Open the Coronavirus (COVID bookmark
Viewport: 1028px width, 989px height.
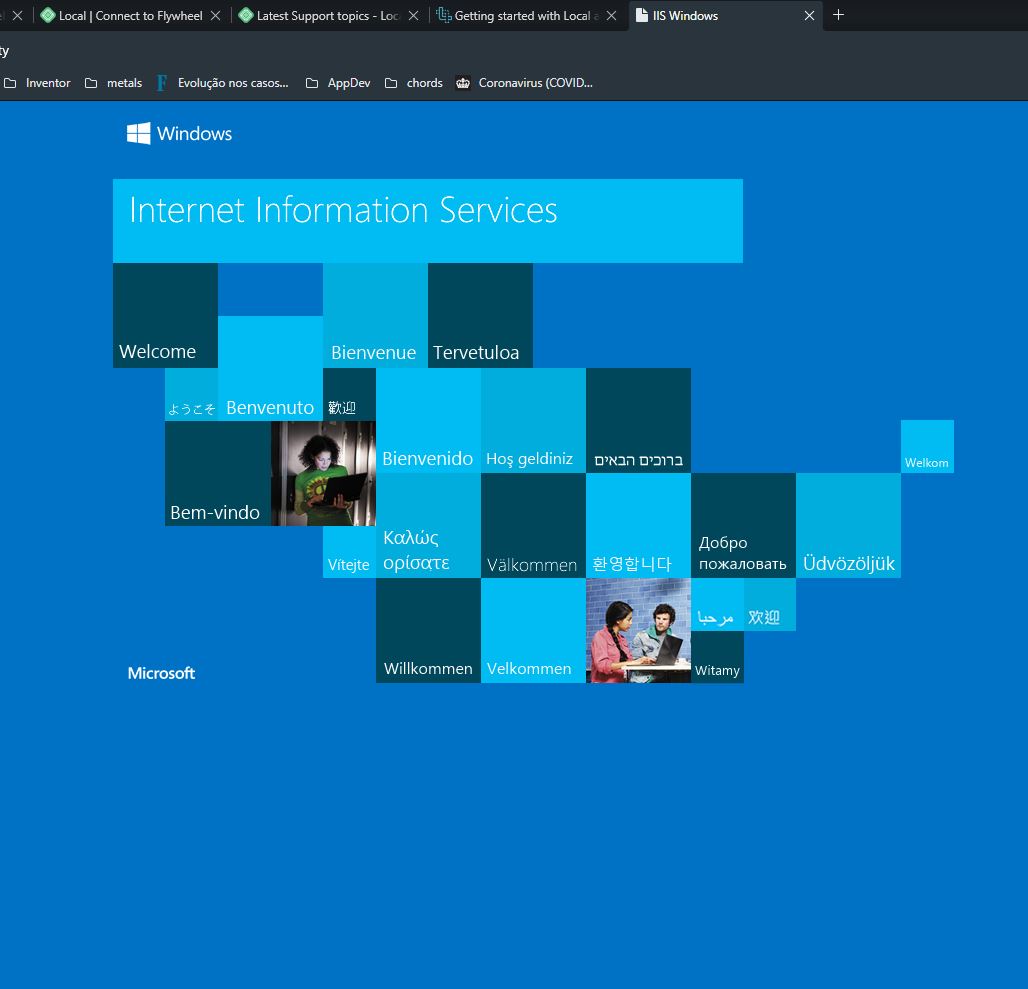(524, 83)
